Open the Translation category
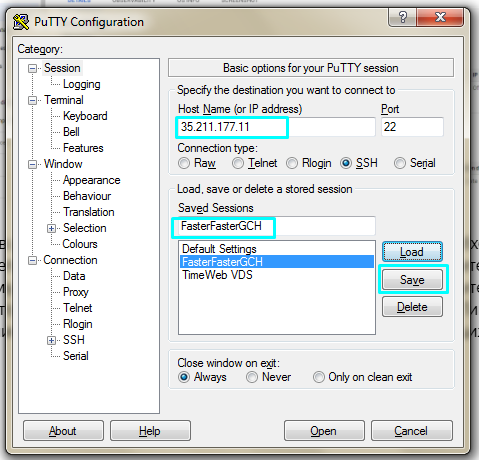 89,212
